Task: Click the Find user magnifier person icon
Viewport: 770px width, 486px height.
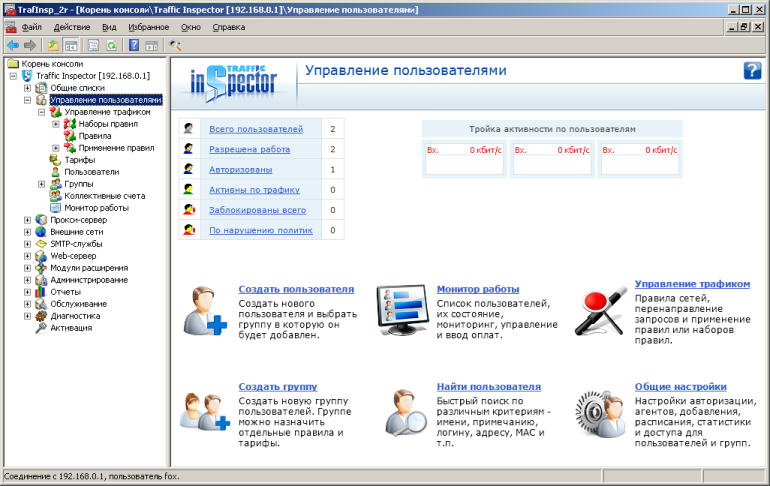Action: pos(407,412)
